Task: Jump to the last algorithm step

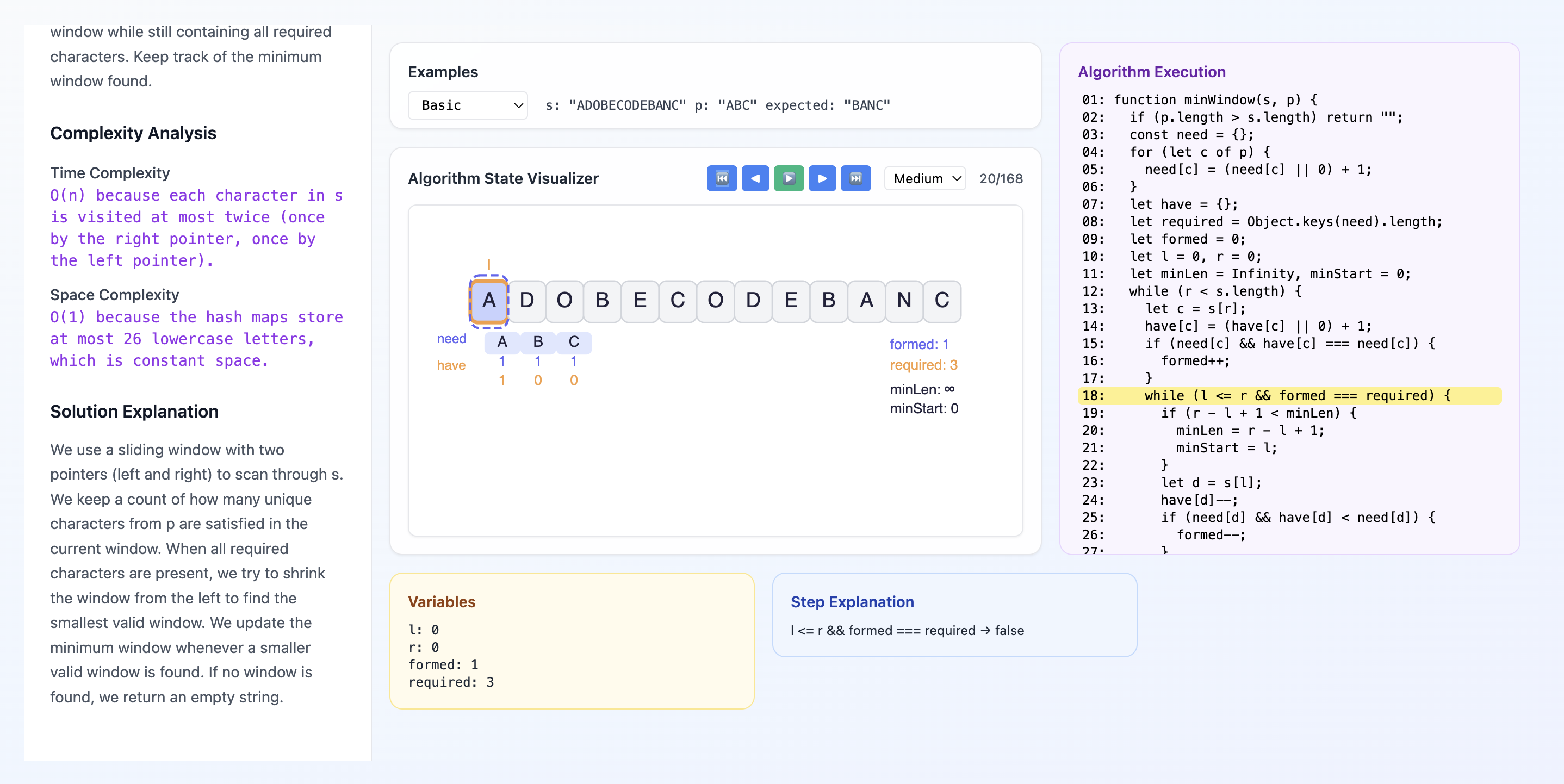Action: tap(856, 178)
